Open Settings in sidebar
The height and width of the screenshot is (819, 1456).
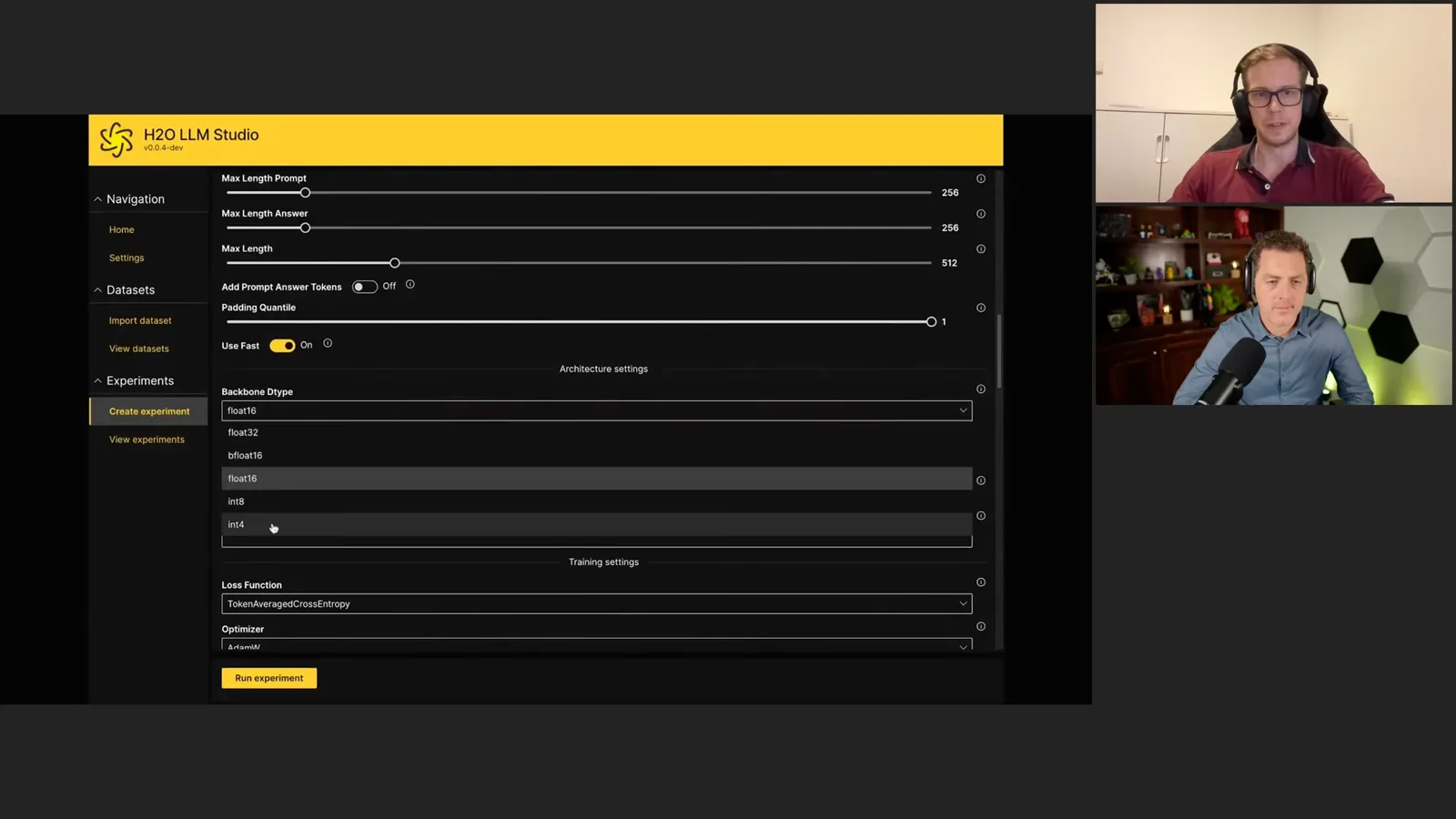point(126,258)
